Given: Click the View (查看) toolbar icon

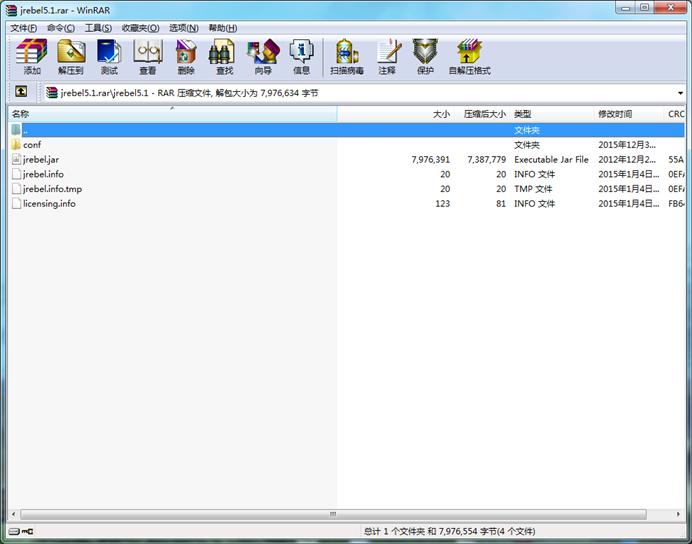Looking at the screenshot, I should coord(148,57).
